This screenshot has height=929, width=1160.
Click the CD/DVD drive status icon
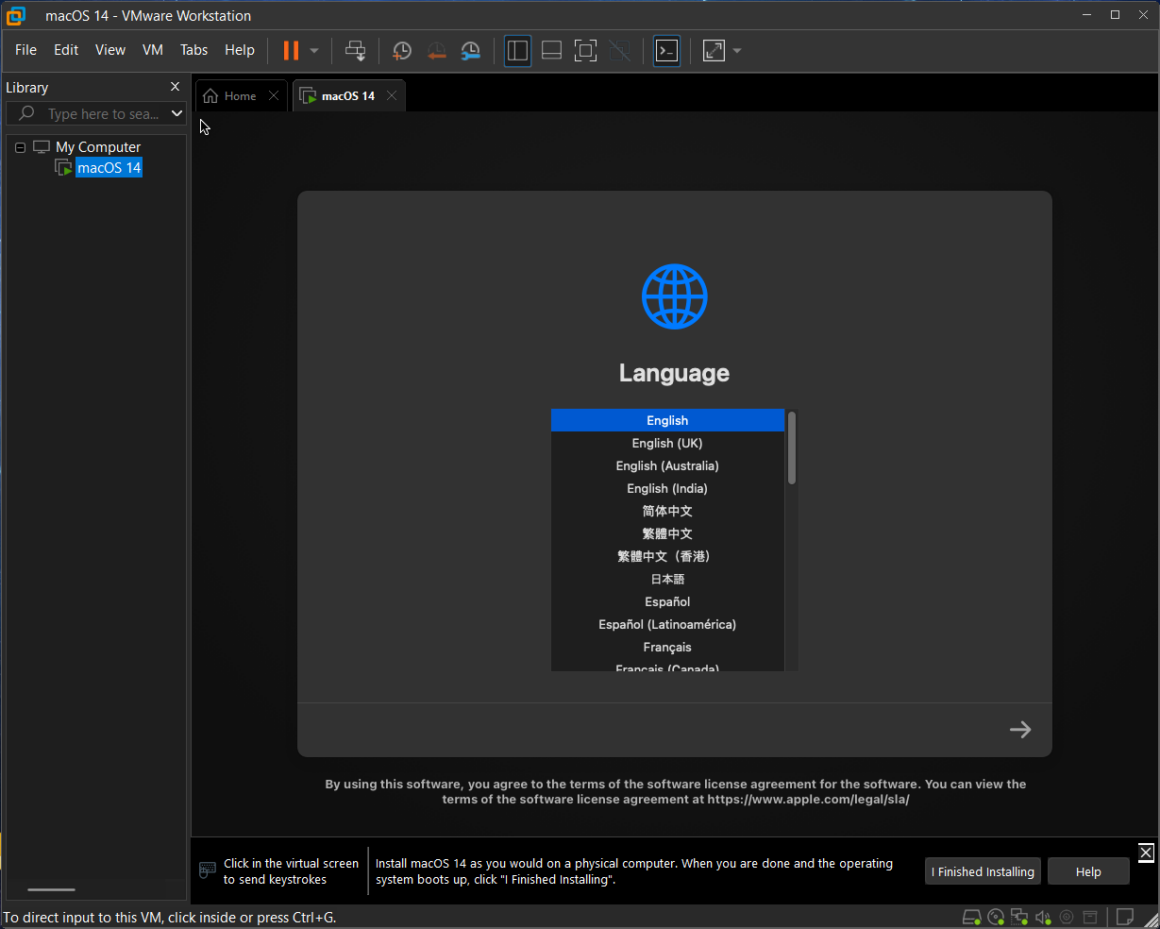996,917
